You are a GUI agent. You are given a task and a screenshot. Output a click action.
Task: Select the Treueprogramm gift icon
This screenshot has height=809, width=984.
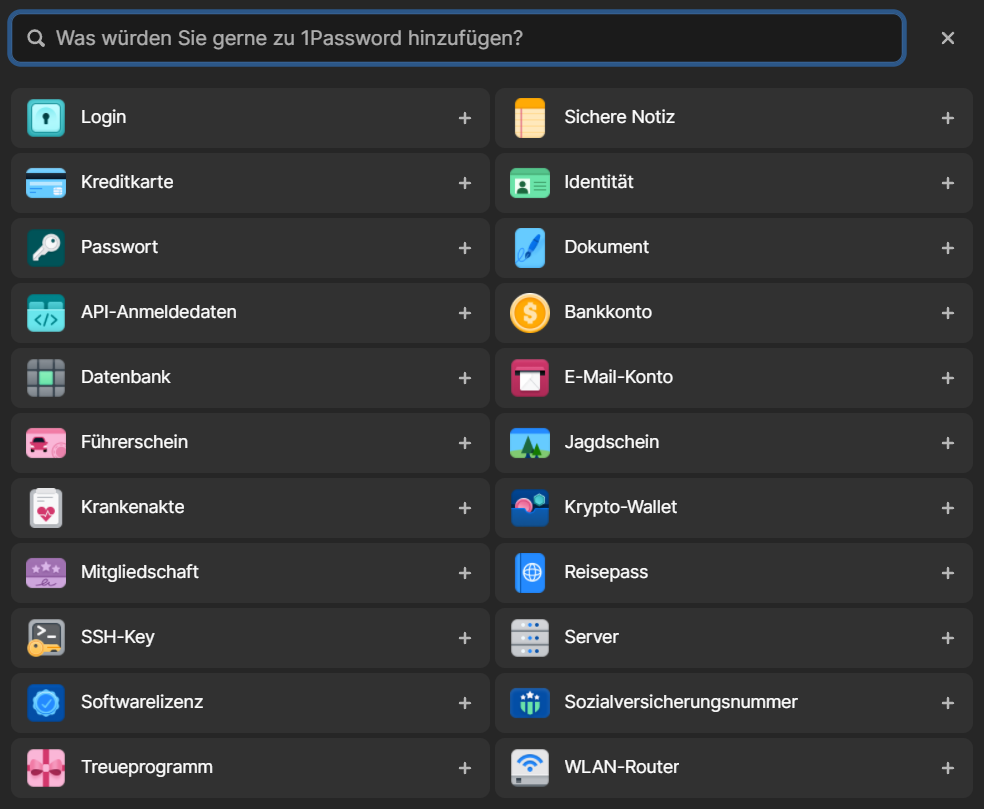coord(46,768)
